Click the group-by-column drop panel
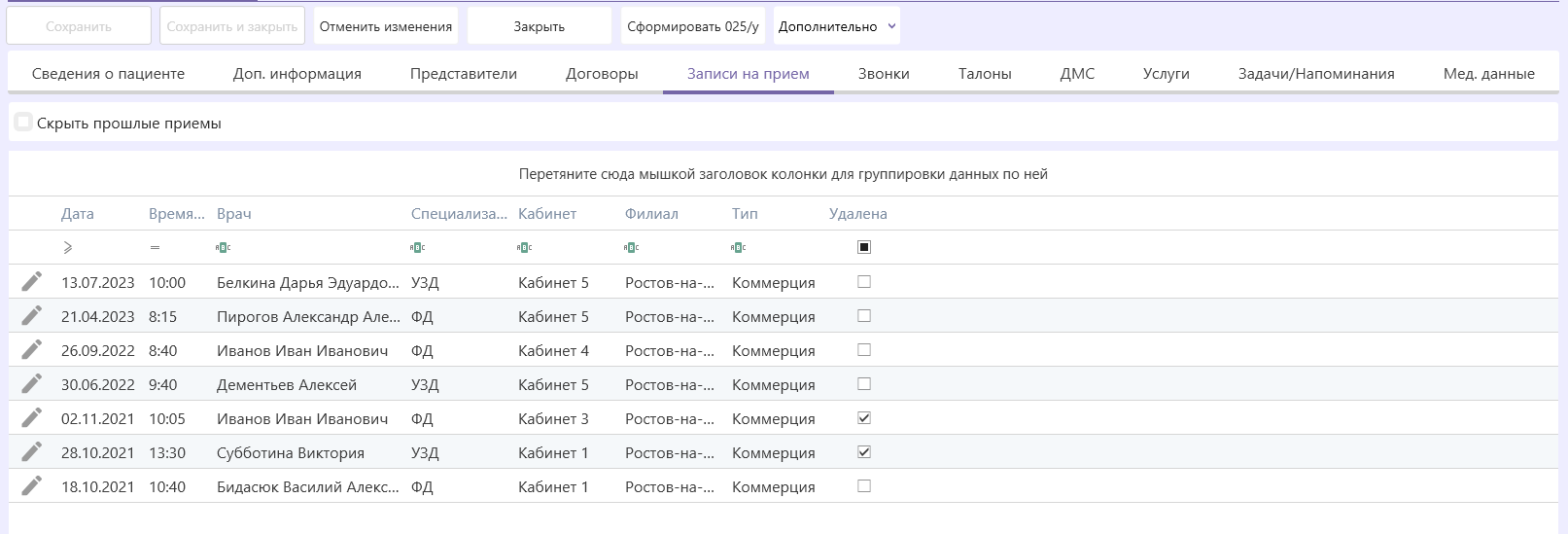The width and height of the screenshot is (1568, 534). pyautogui.click(x=784, y=174)
